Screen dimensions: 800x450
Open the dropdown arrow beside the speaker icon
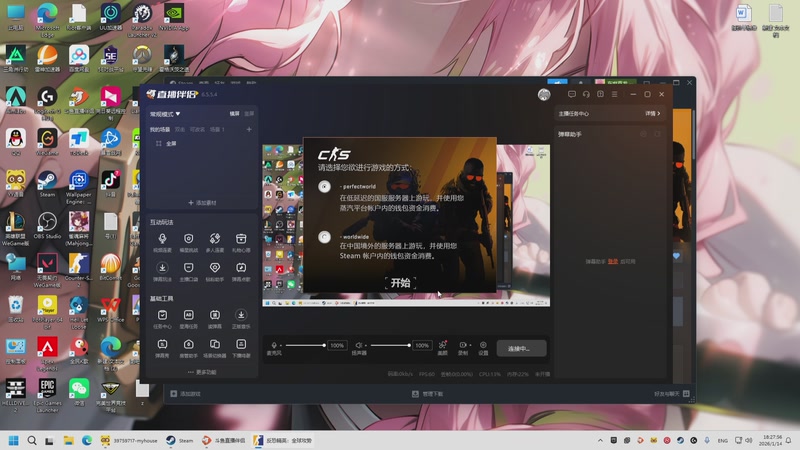pos(366,345)
